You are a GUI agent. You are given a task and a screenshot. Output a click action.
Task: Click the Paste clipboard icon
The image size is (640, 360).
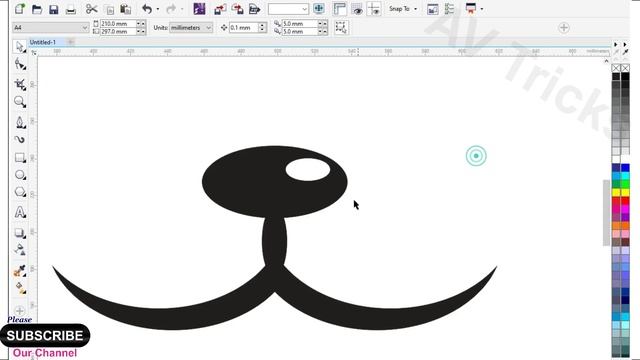126,9
